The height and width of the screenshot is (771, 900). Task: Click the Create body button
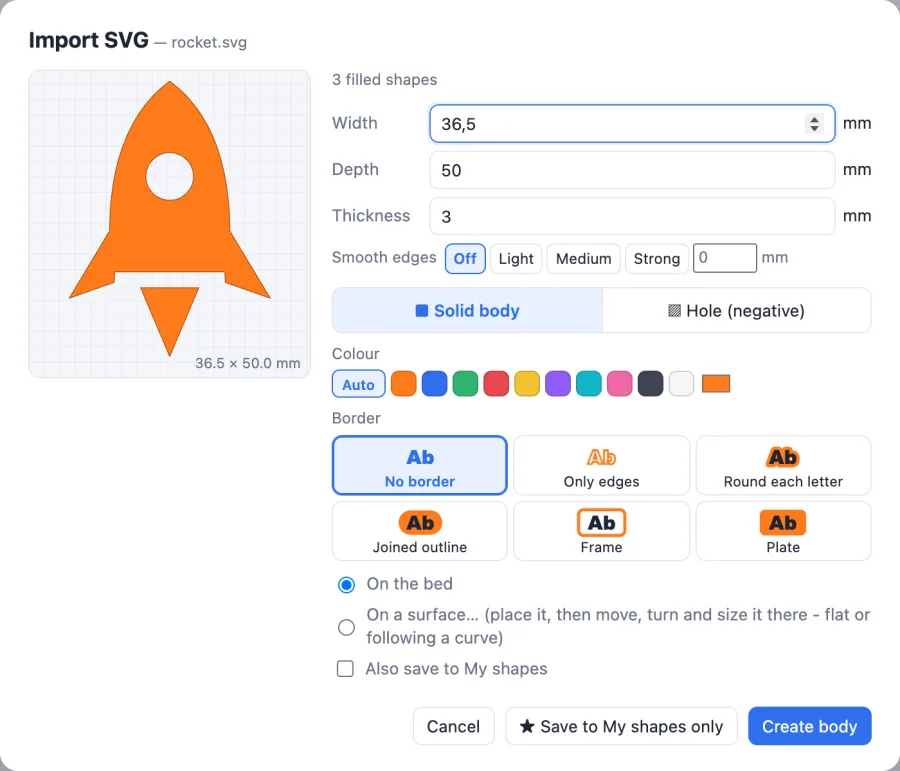[x=809, y=726]
